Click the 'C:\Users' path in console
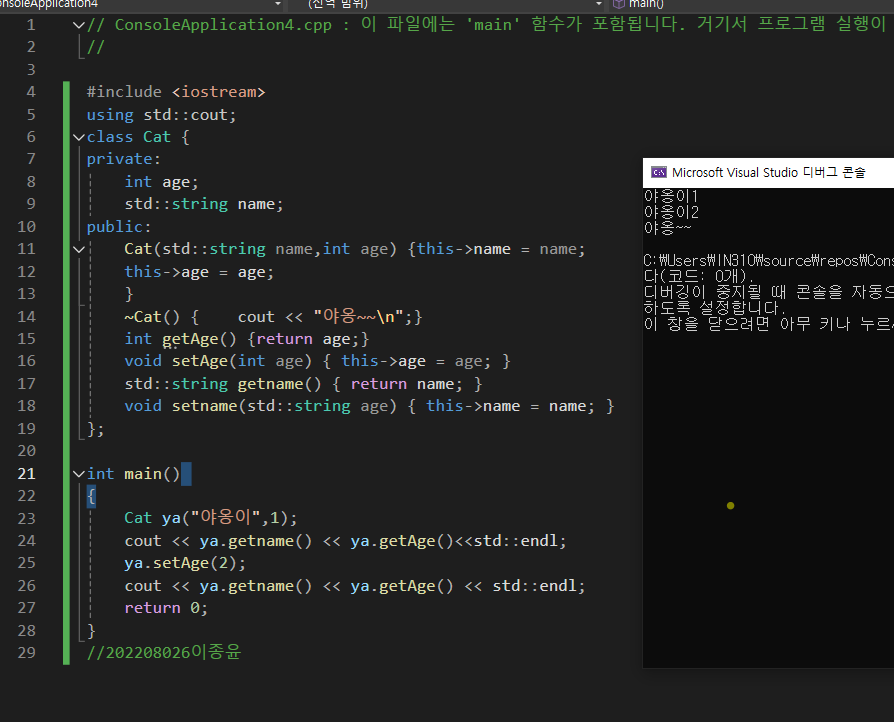This screenshot has height=722, width=894. click(769, 261)
